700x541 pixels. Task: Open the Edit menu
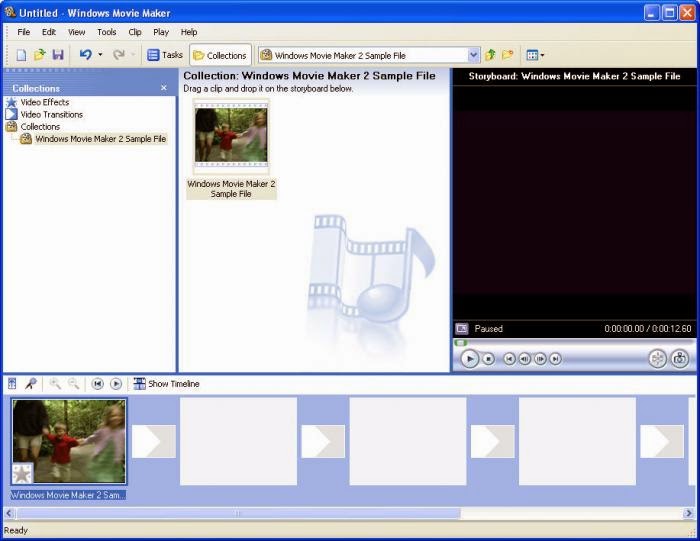pos(49,32)
